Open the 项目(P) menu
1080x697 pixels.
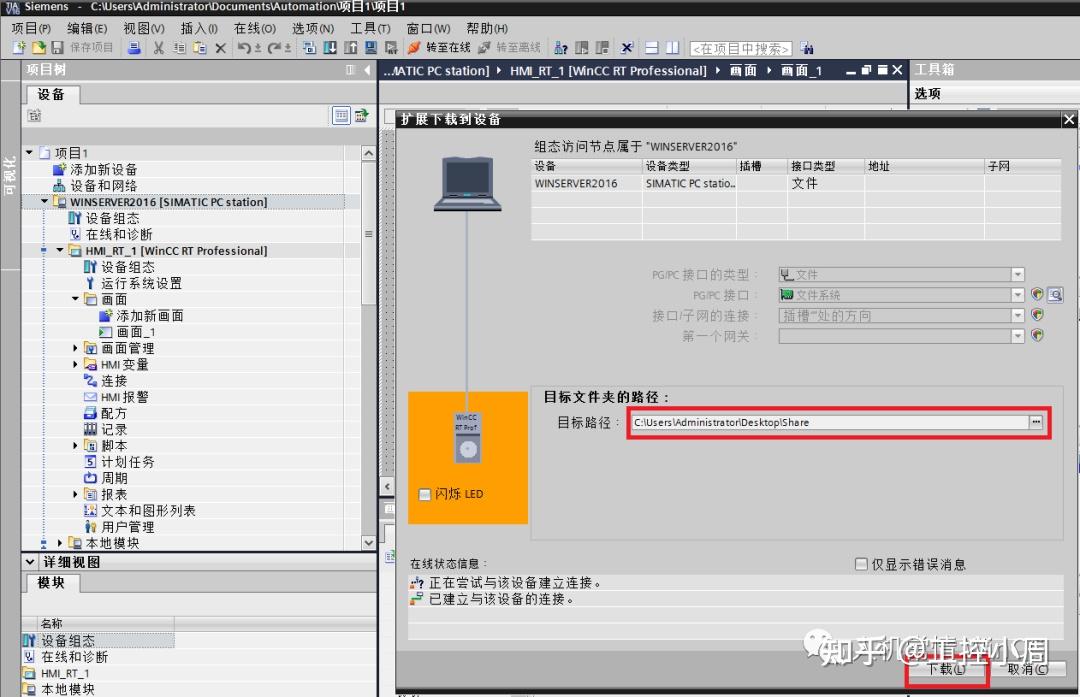pos(31,28)
